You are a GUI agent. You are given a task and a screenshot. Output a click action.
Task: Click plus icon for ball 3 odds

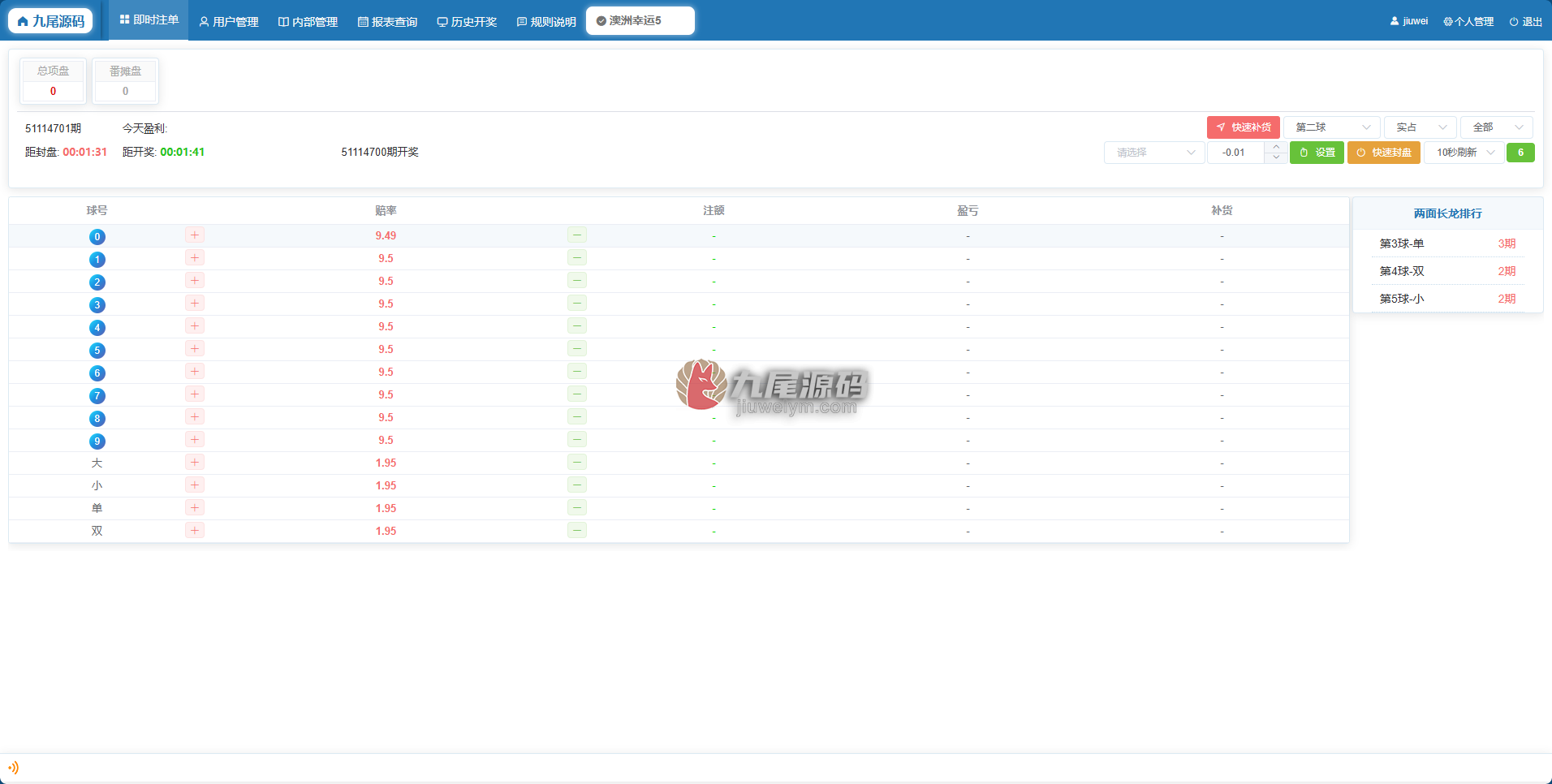[195, 304]
